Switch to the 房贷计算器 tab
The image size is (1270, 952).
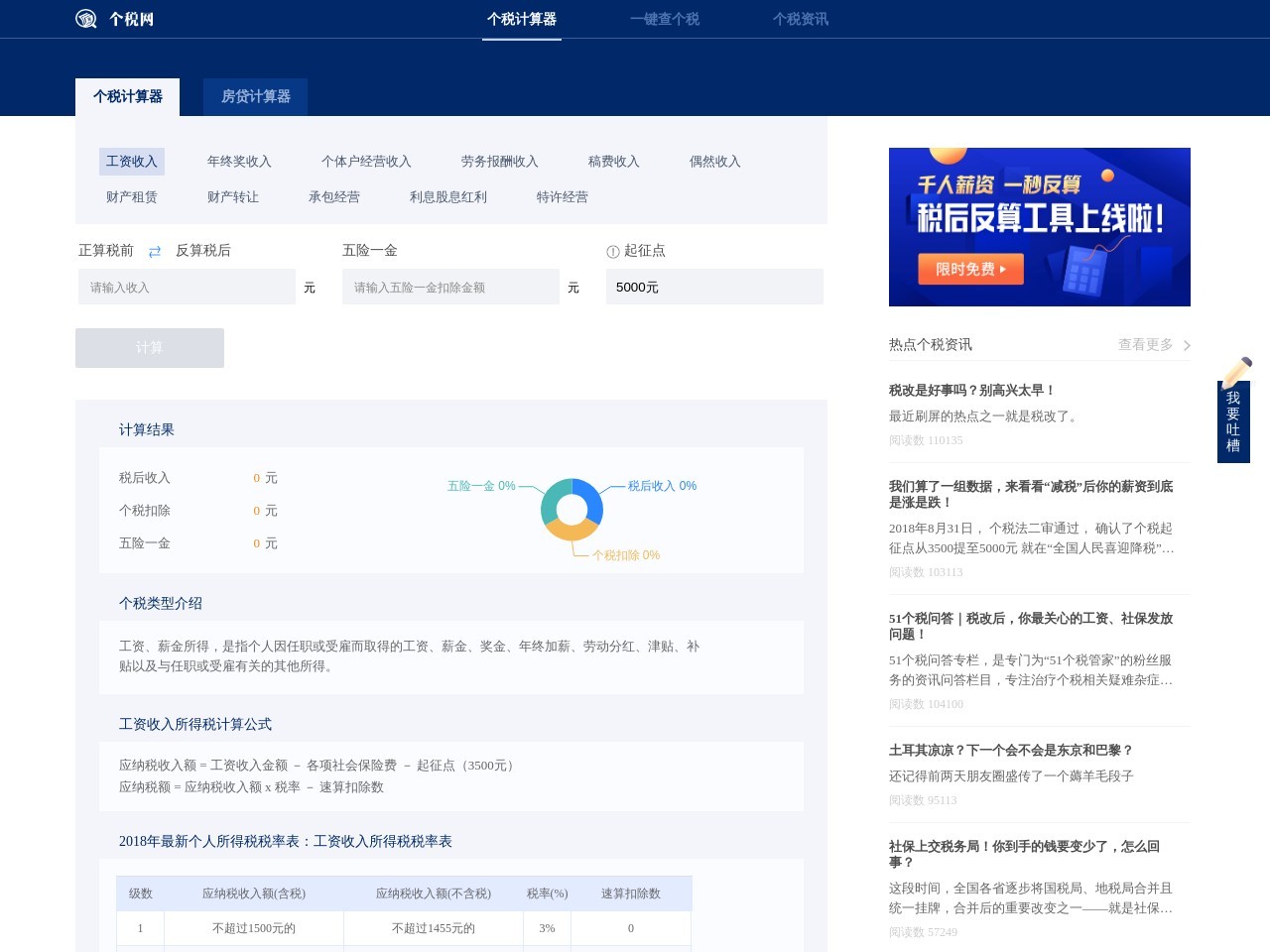(255, 96)
